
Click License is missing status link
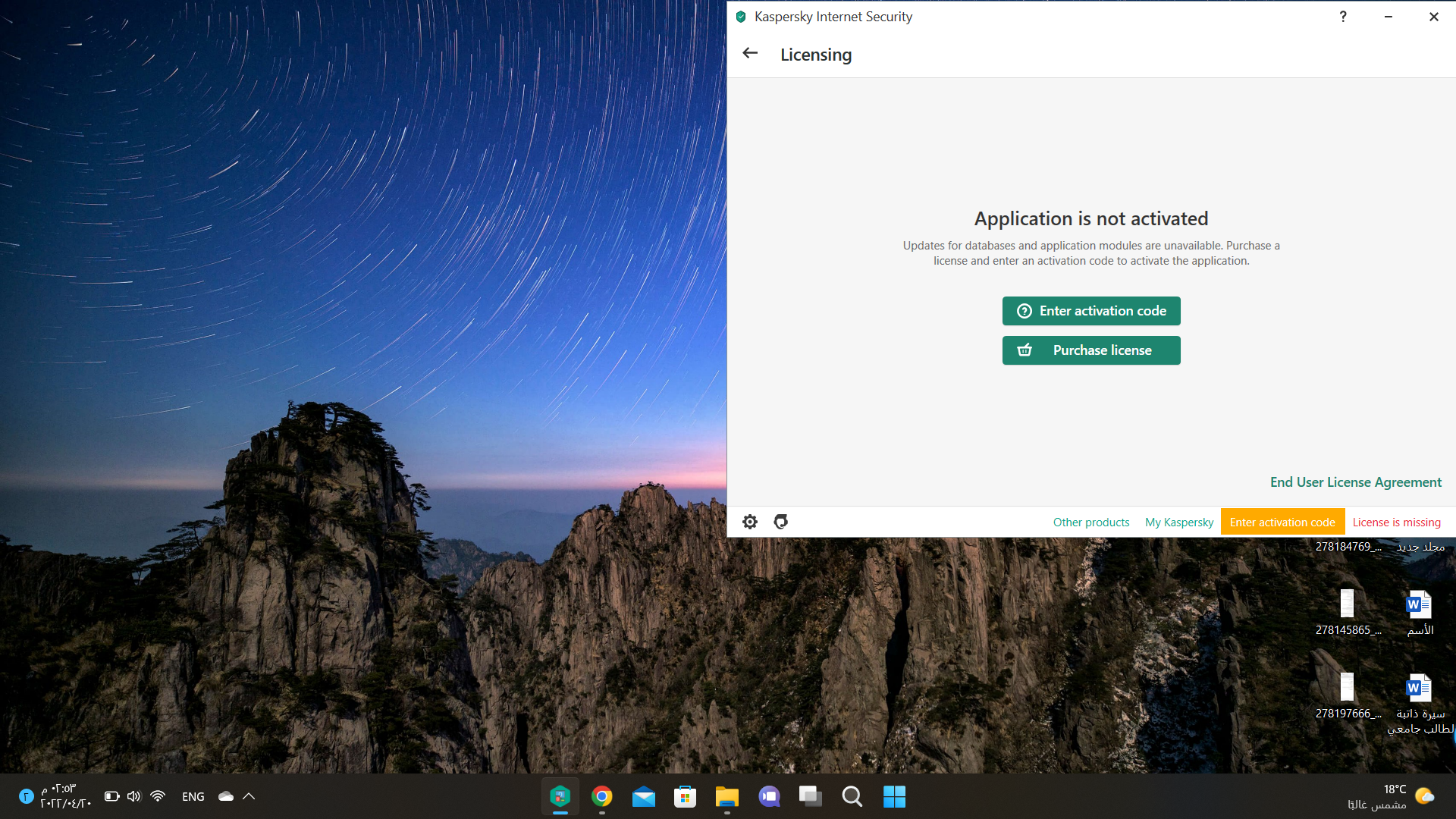(x=1397, y=522)
